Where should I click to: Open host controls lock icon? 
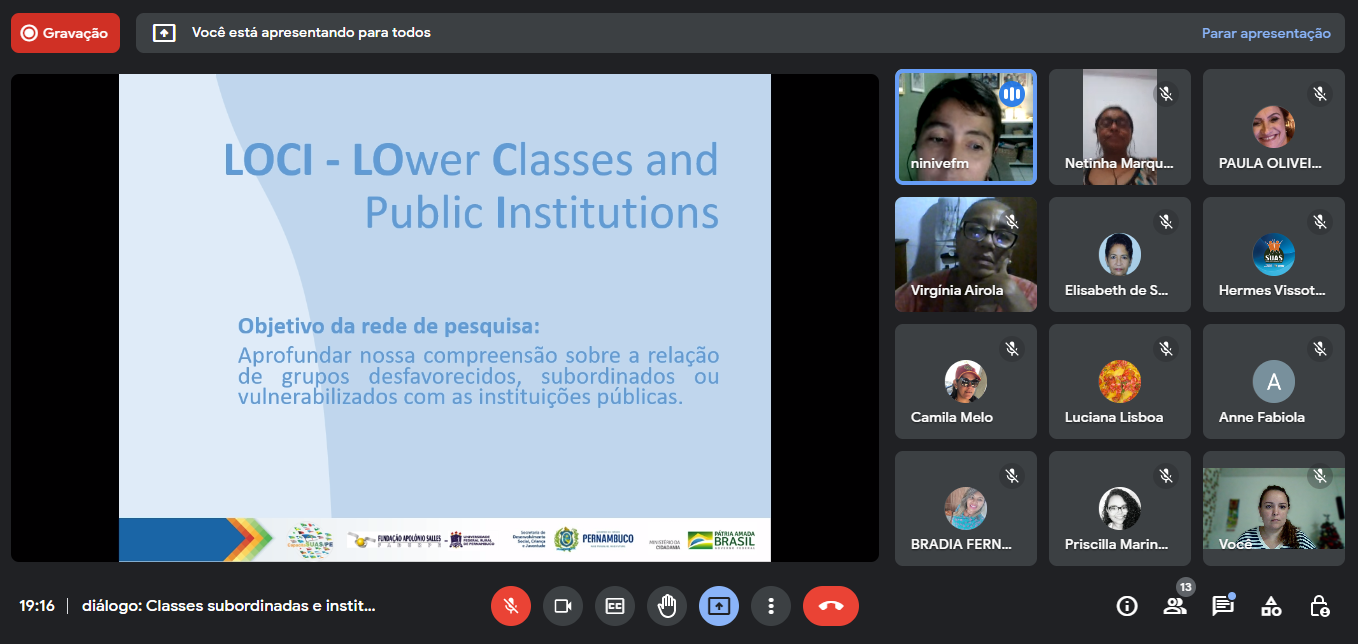click(x=1319, y=606)
